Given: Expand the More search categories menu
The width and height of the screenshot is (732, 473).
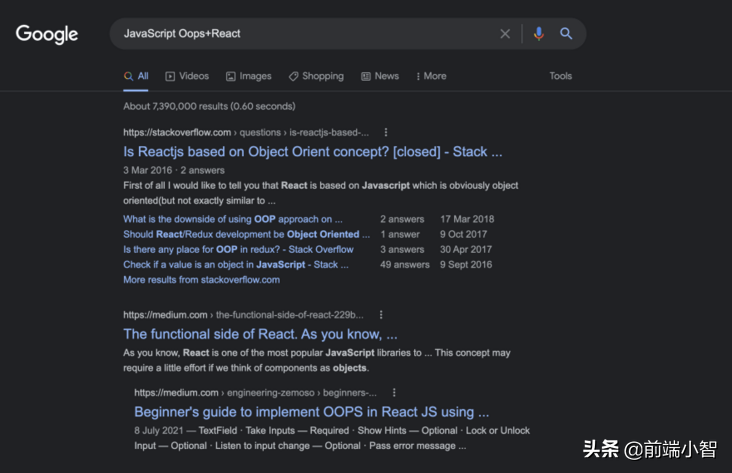Looking at the screenshot, I should tap(431, 76).
